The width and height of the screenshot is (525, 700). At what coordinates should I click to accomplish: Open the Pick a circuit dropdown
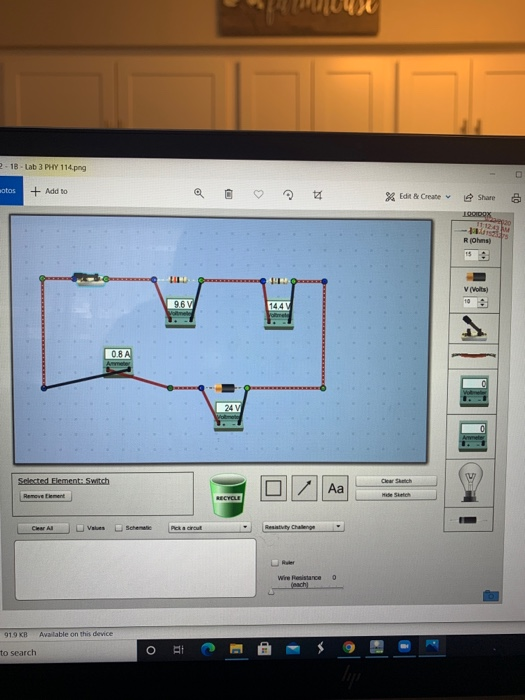coord(209,527)
